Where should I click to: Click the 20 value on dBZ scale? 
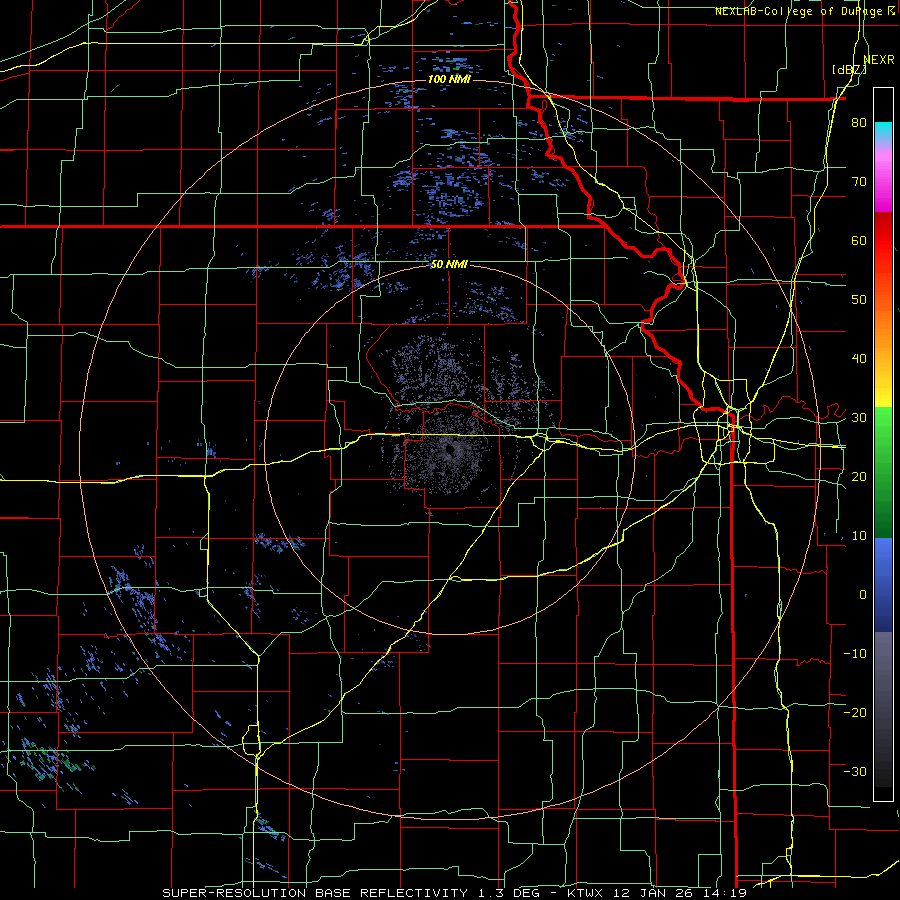[859, 476]
